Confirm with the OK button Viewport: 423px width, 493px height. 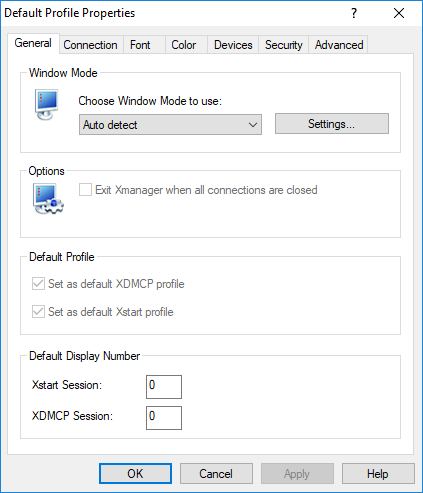click(135, 473)
